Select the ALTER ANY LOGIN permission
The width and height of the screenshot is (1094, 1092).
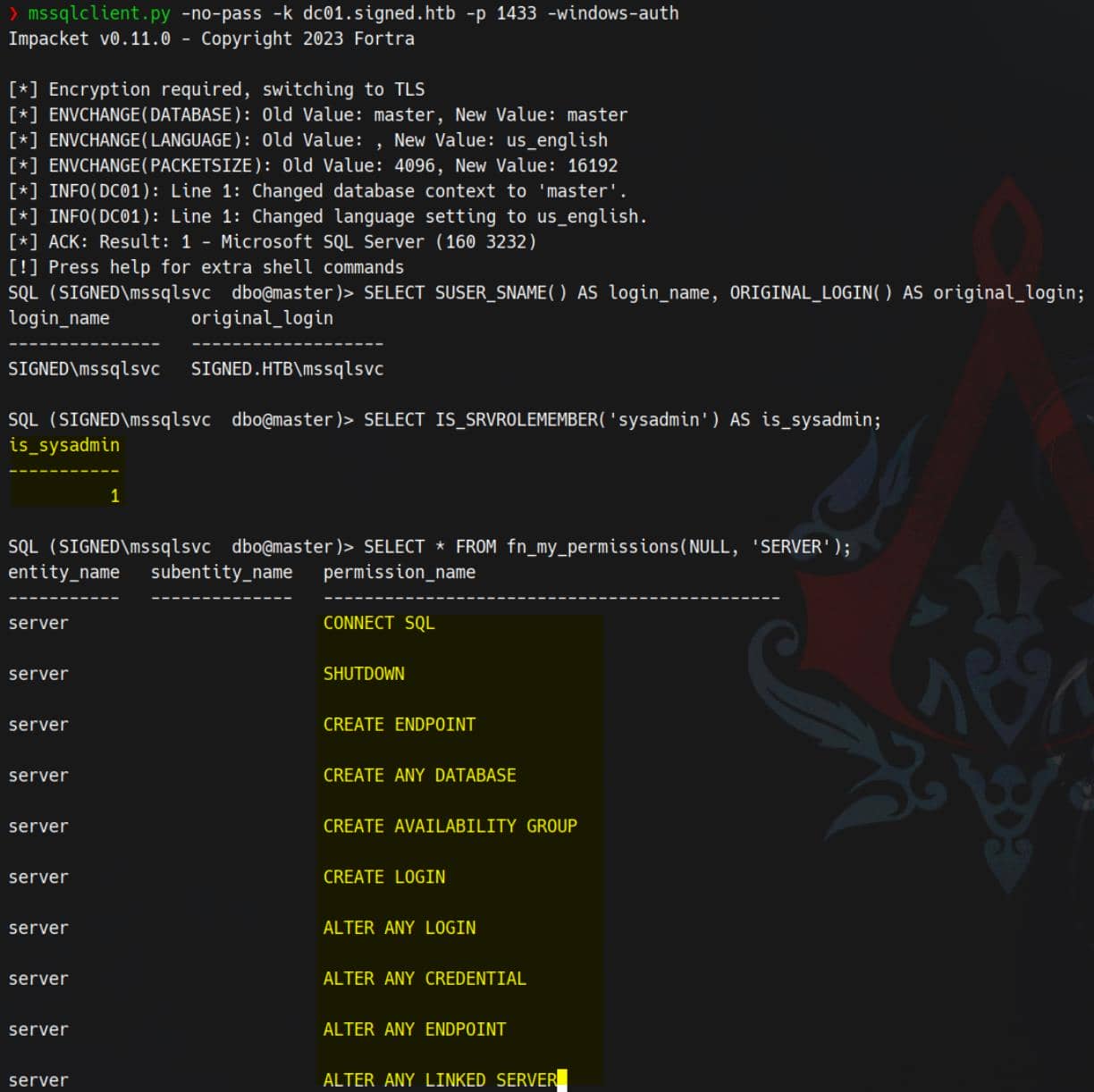[400, 928]
